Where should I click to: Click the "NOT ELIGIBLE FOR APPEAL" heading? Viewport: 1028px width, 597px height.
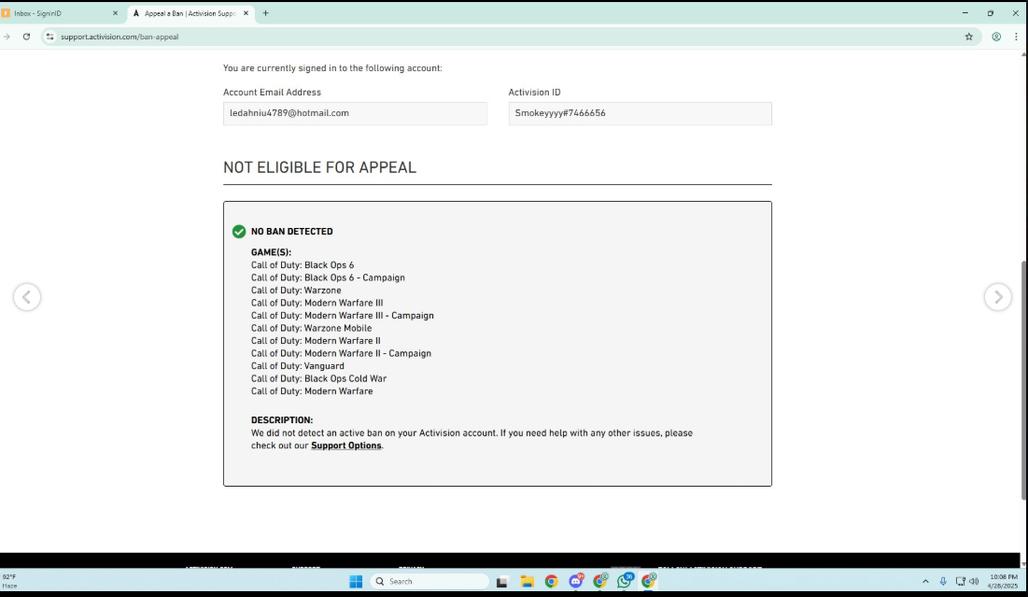[x=319, y=168]
